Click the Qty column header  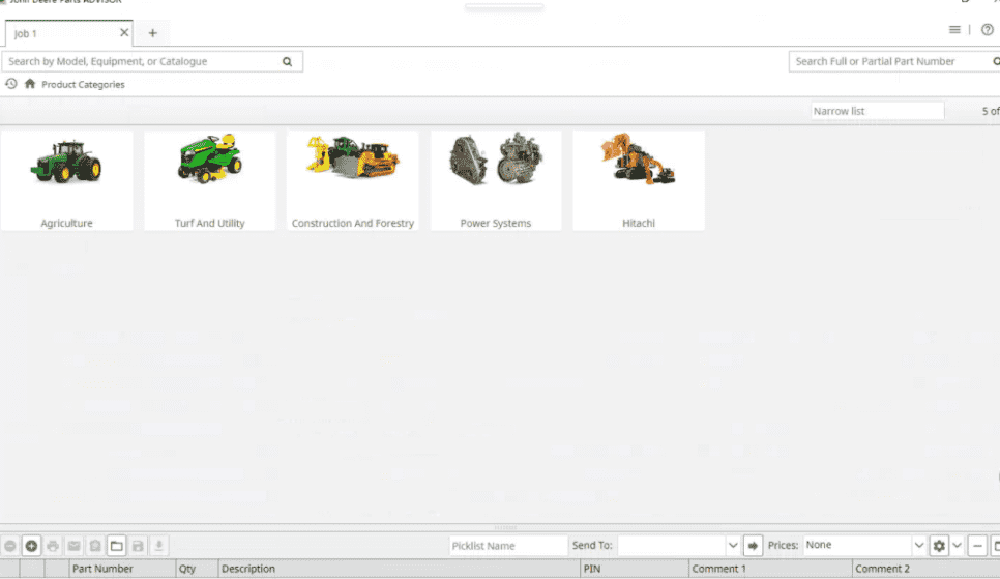click(x=197, y=569)
